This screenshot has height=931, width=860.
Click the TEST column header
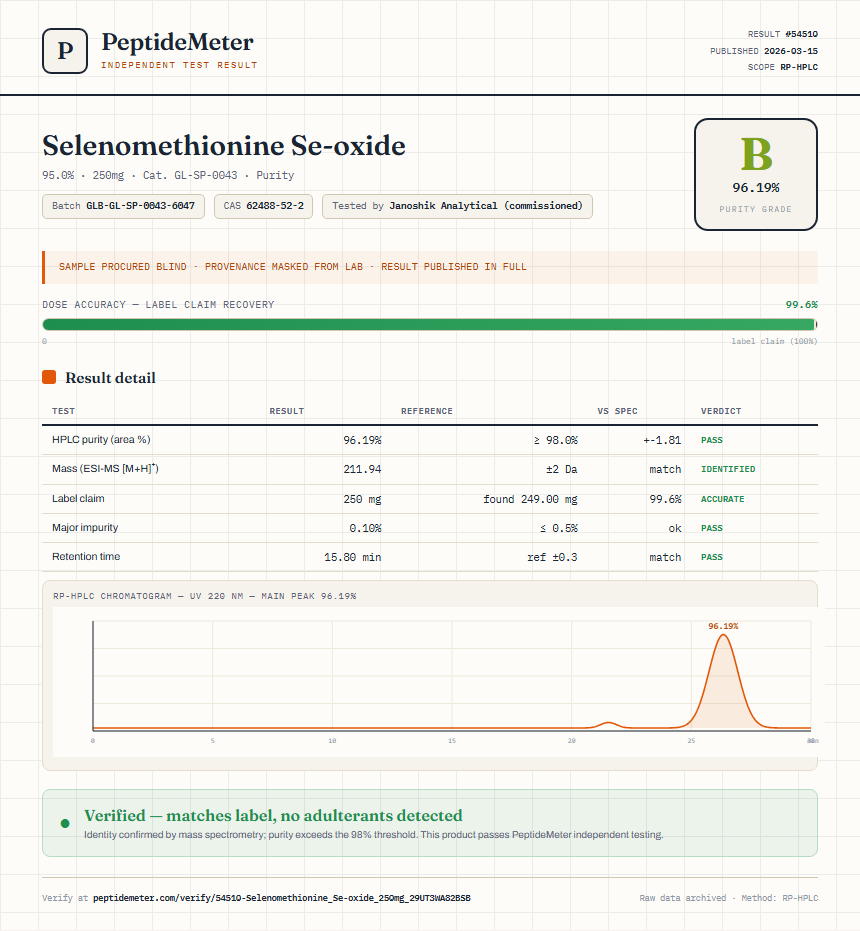click(64, 411)
